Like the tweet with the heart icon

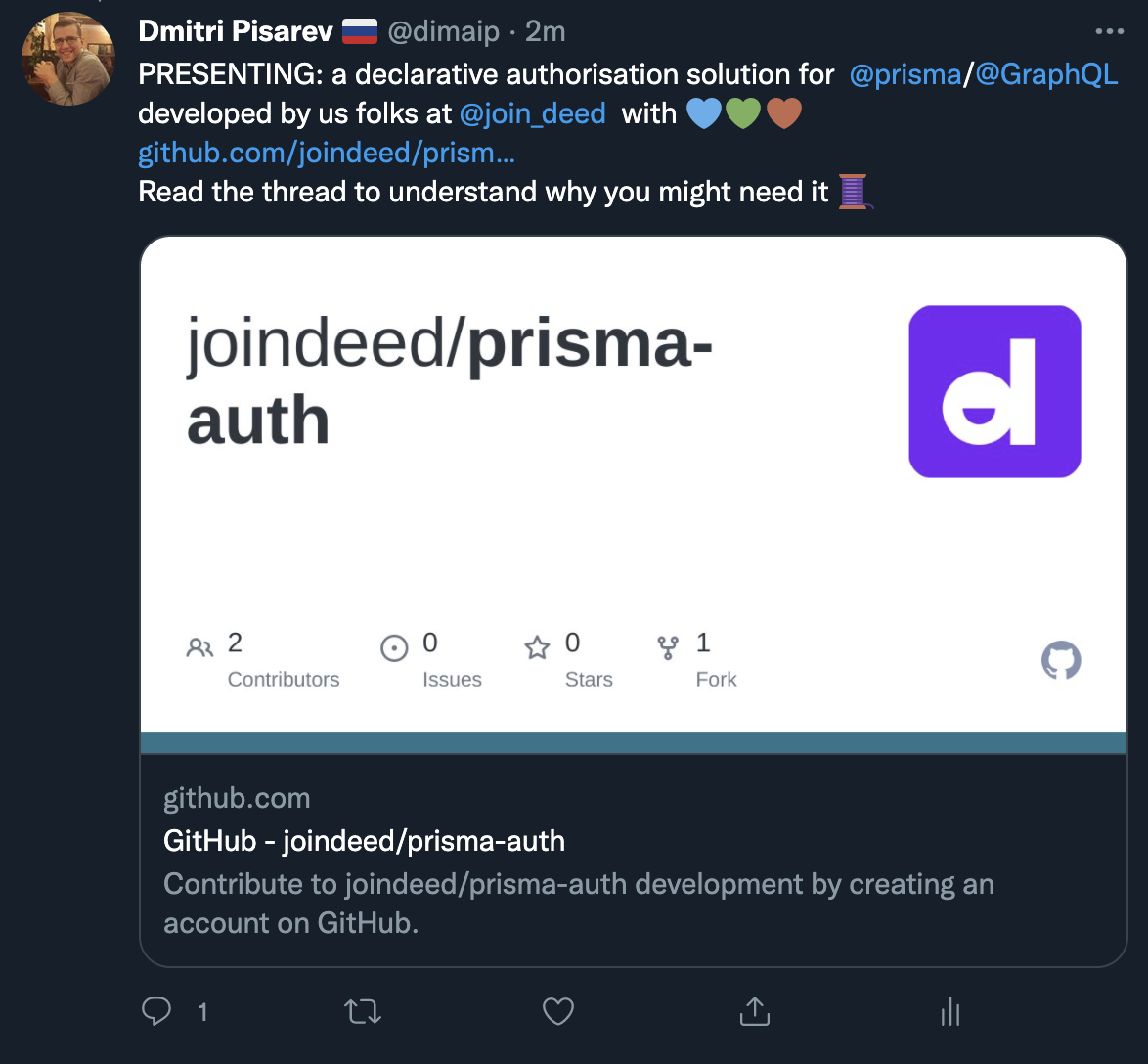(x=557, y=1011)
